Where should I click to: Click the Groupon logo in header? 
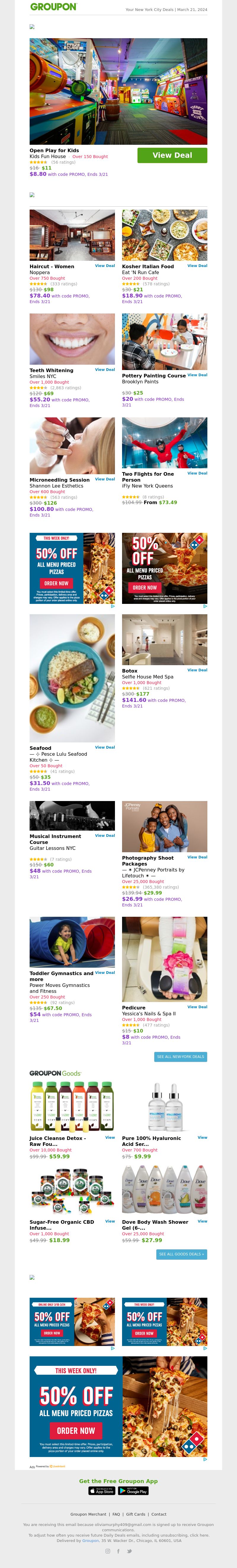[x=53, y=7]
